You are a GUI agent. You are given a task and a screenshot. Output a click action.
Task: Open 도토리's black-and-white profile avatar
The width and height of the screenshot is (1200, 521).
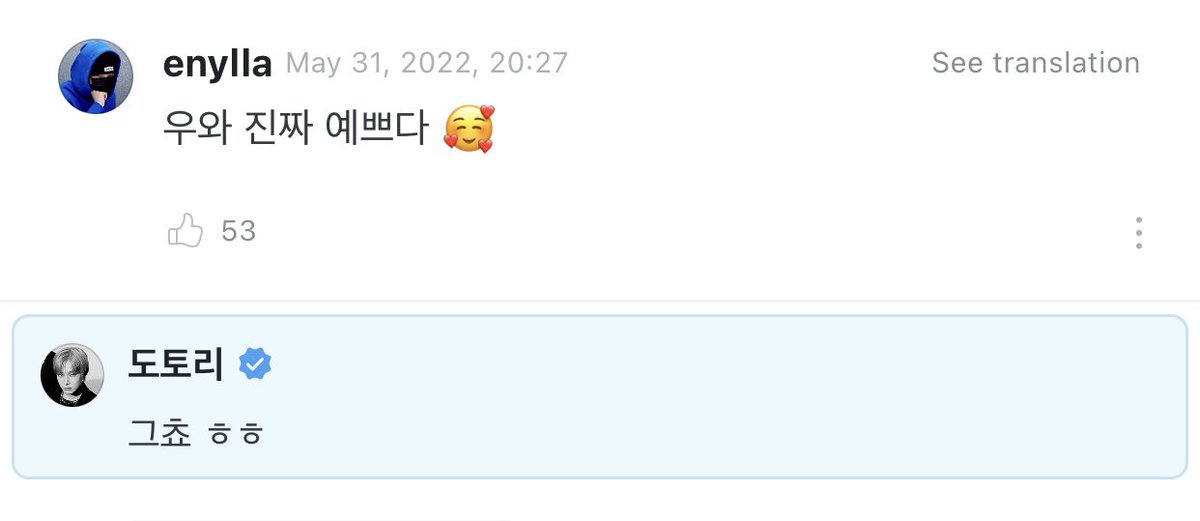tap(72, 375)
